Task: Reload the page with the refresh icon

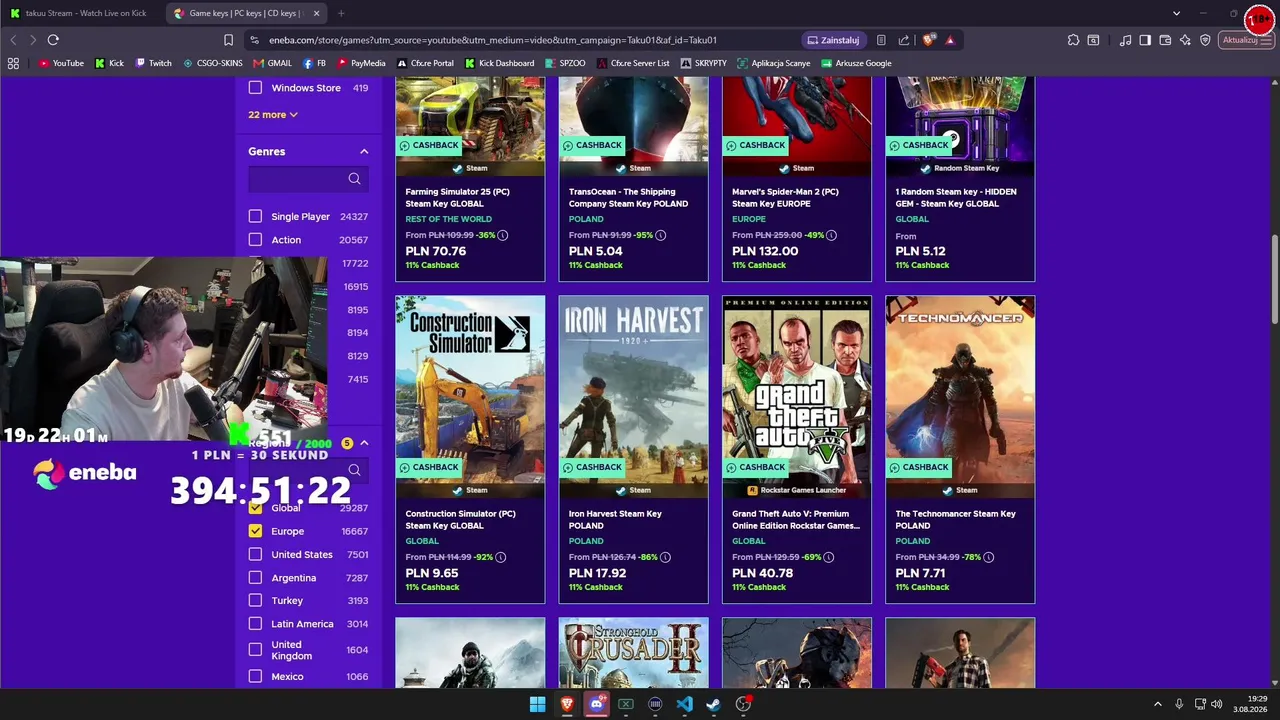Action: (x=53, y=40)
